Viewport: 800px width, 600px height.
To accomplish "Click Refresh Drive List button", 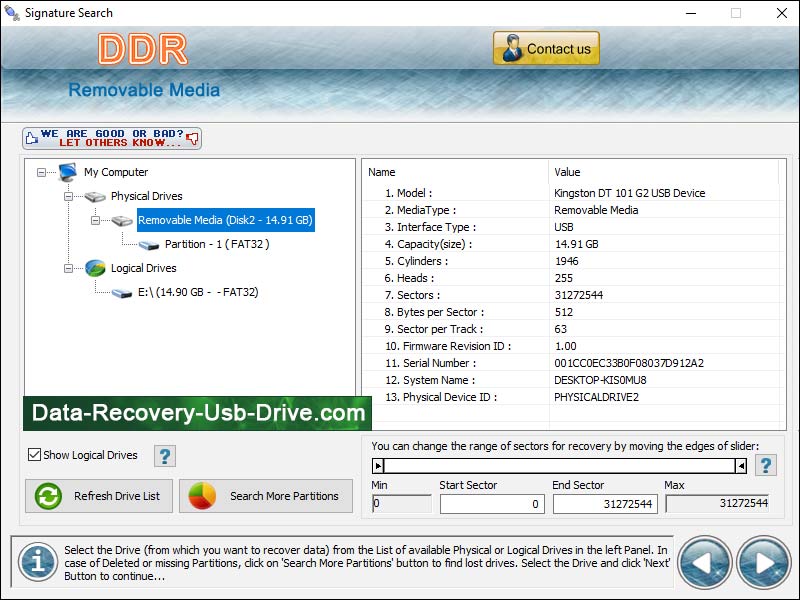I will pos(99,495).
